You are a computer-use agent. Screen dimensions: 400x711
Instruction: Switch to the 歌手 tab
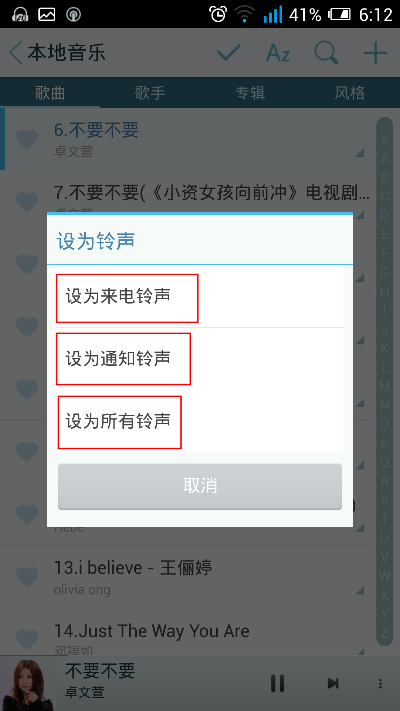coord(150,93)
